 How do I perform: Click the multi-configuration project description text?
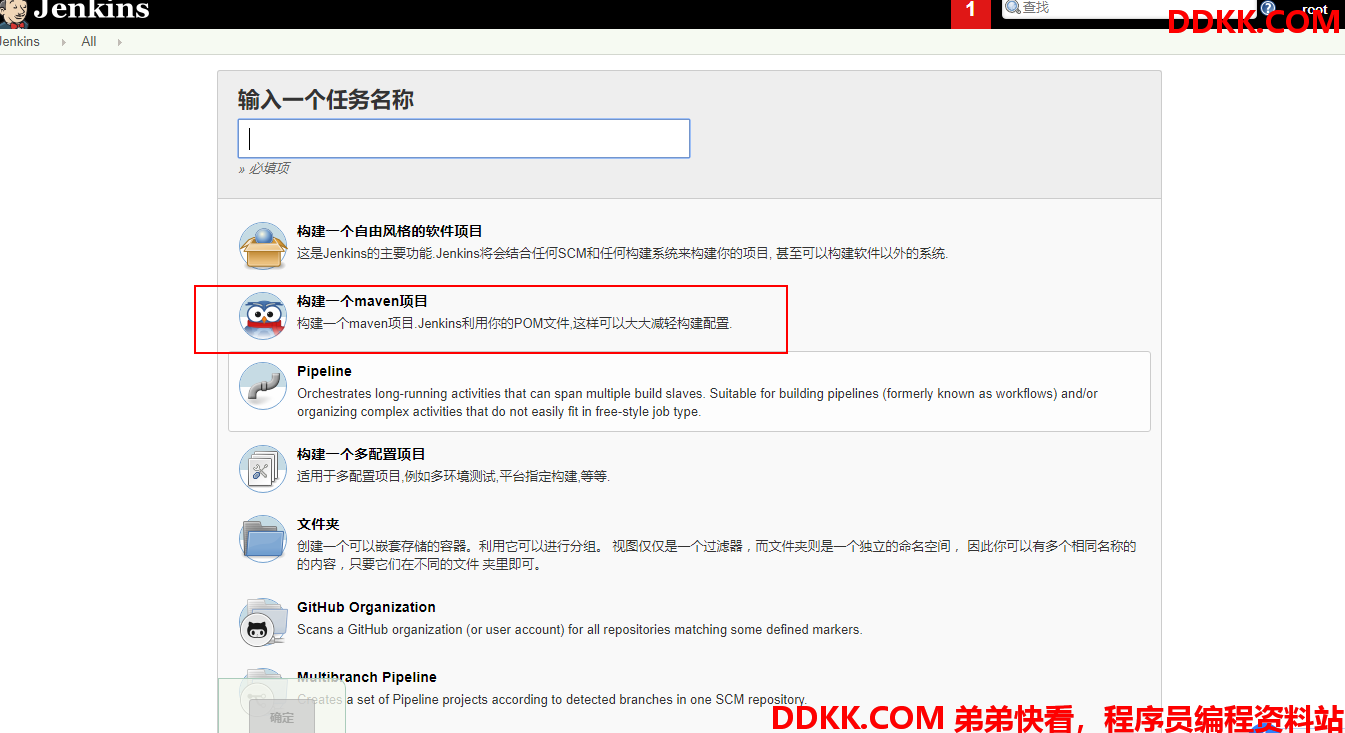point(453,476)
